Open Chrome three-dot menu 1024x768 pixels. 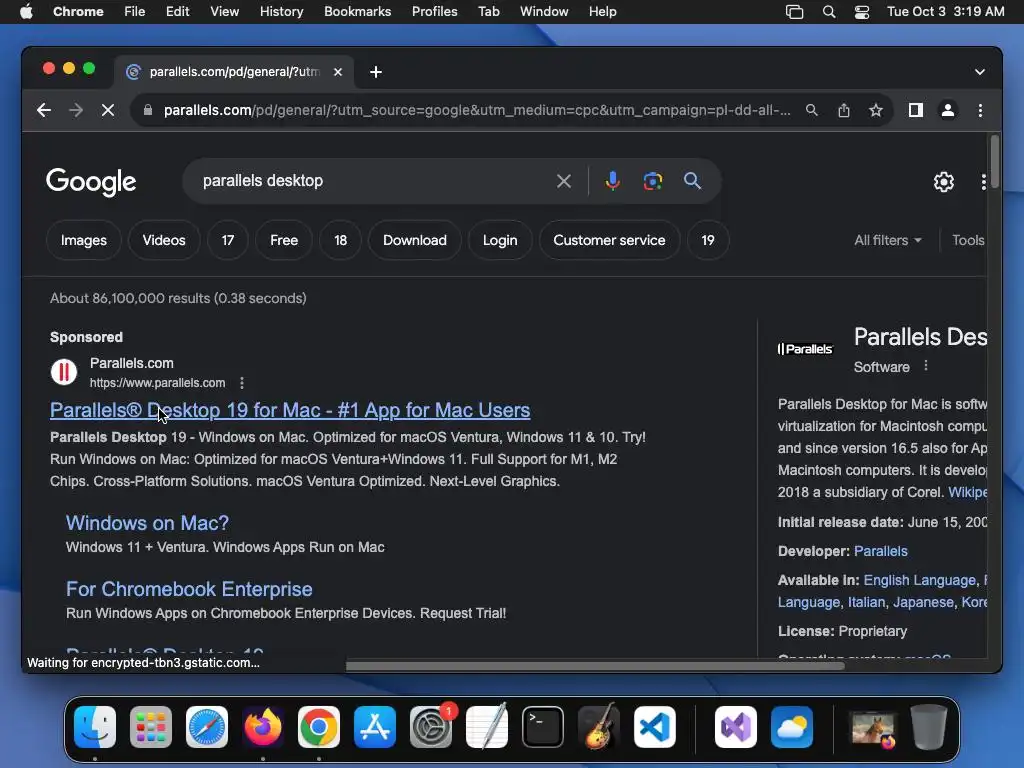point(980,110)
